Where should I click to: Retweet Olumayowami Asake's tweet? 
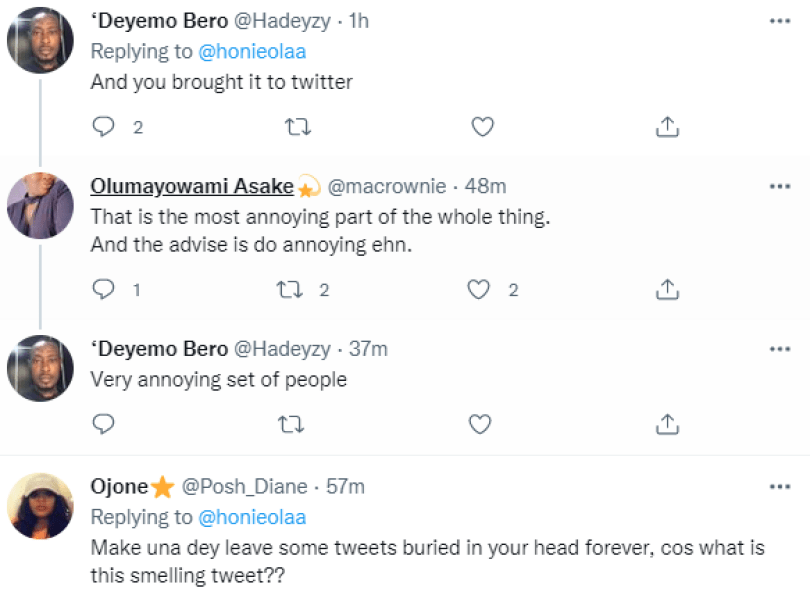(x=289, y=290)
